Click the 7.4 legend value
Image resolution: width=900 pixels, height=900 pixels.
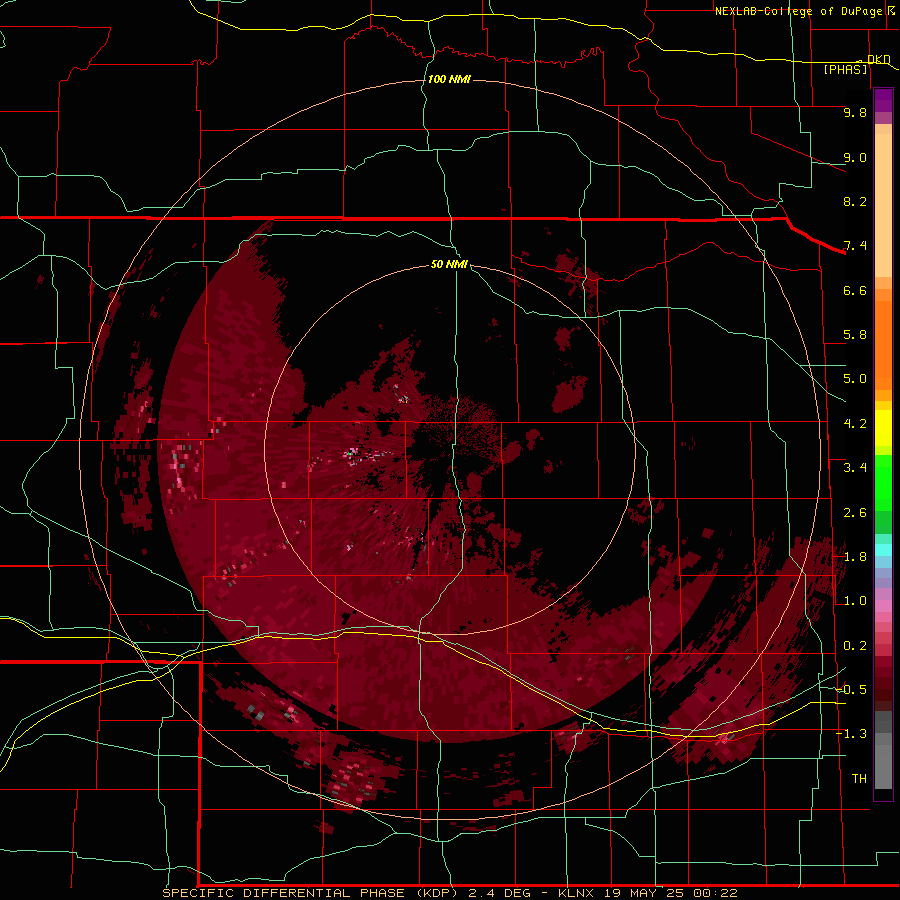tap(855, 246)
